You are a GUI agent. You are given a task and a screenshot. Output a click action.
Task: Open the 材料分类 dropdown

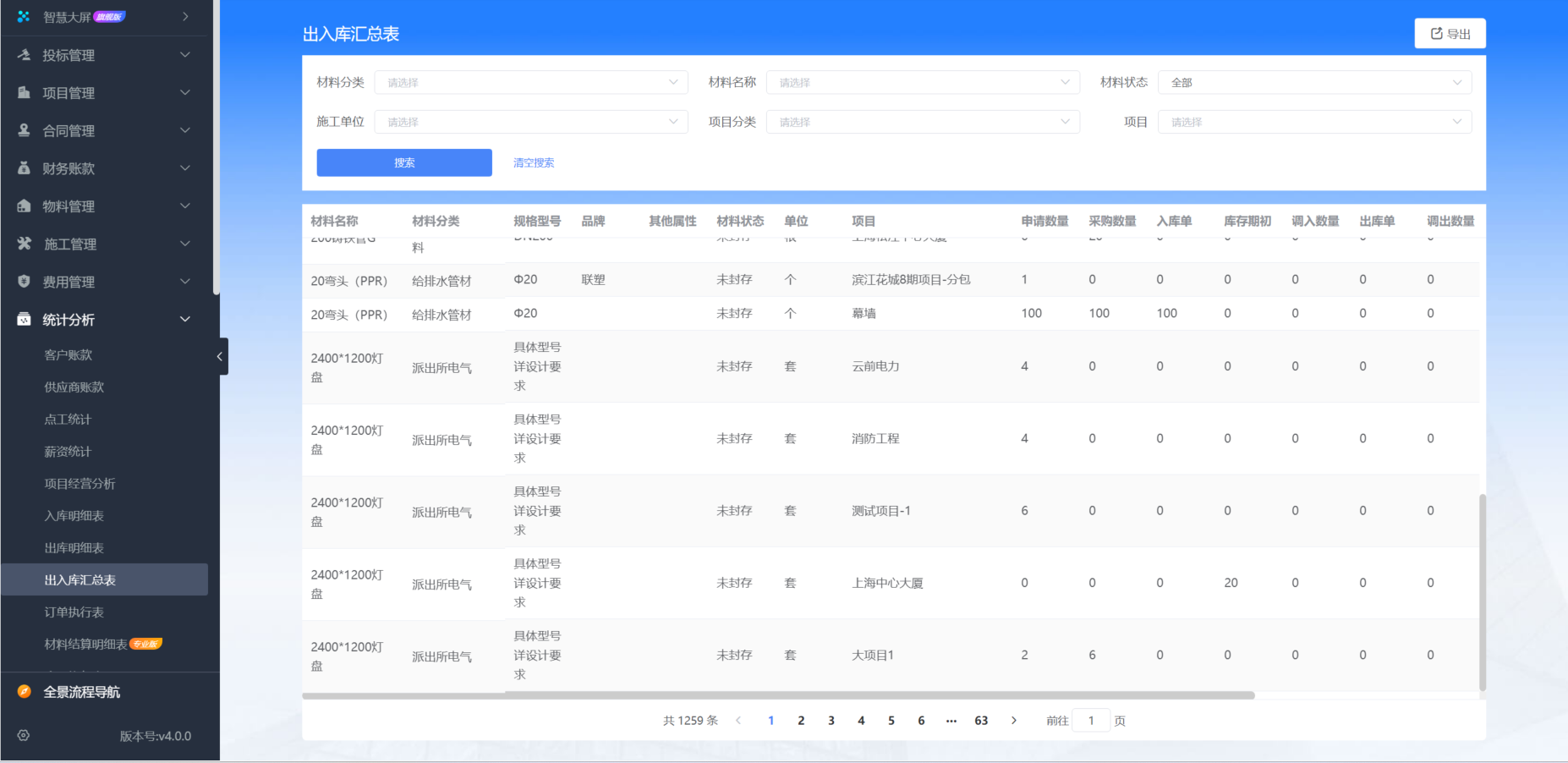click(x=530, y=82)
